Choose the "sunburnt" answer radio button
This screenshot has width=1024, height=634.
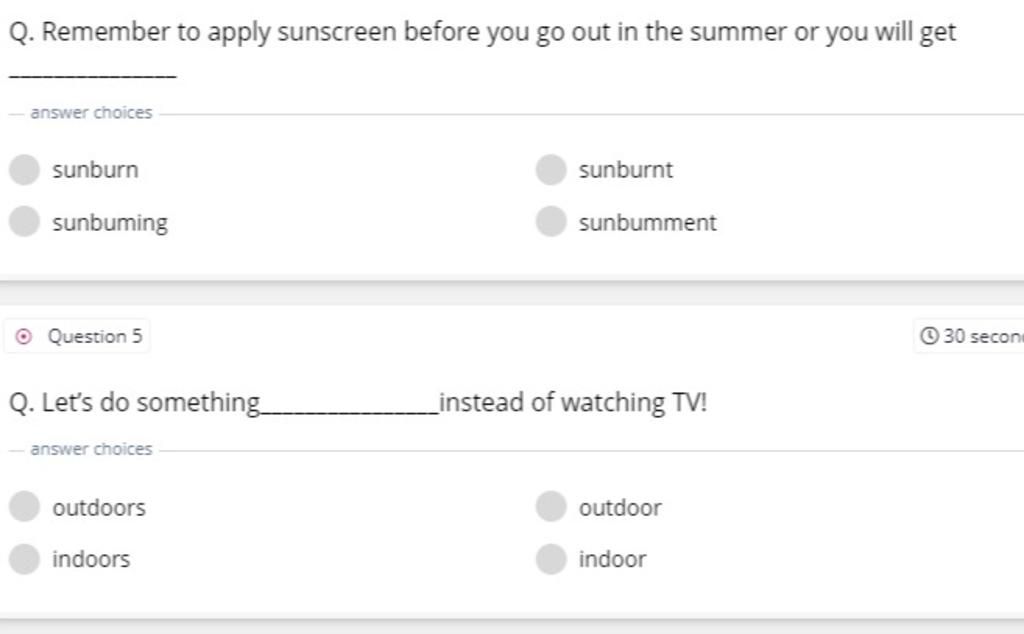551,170
